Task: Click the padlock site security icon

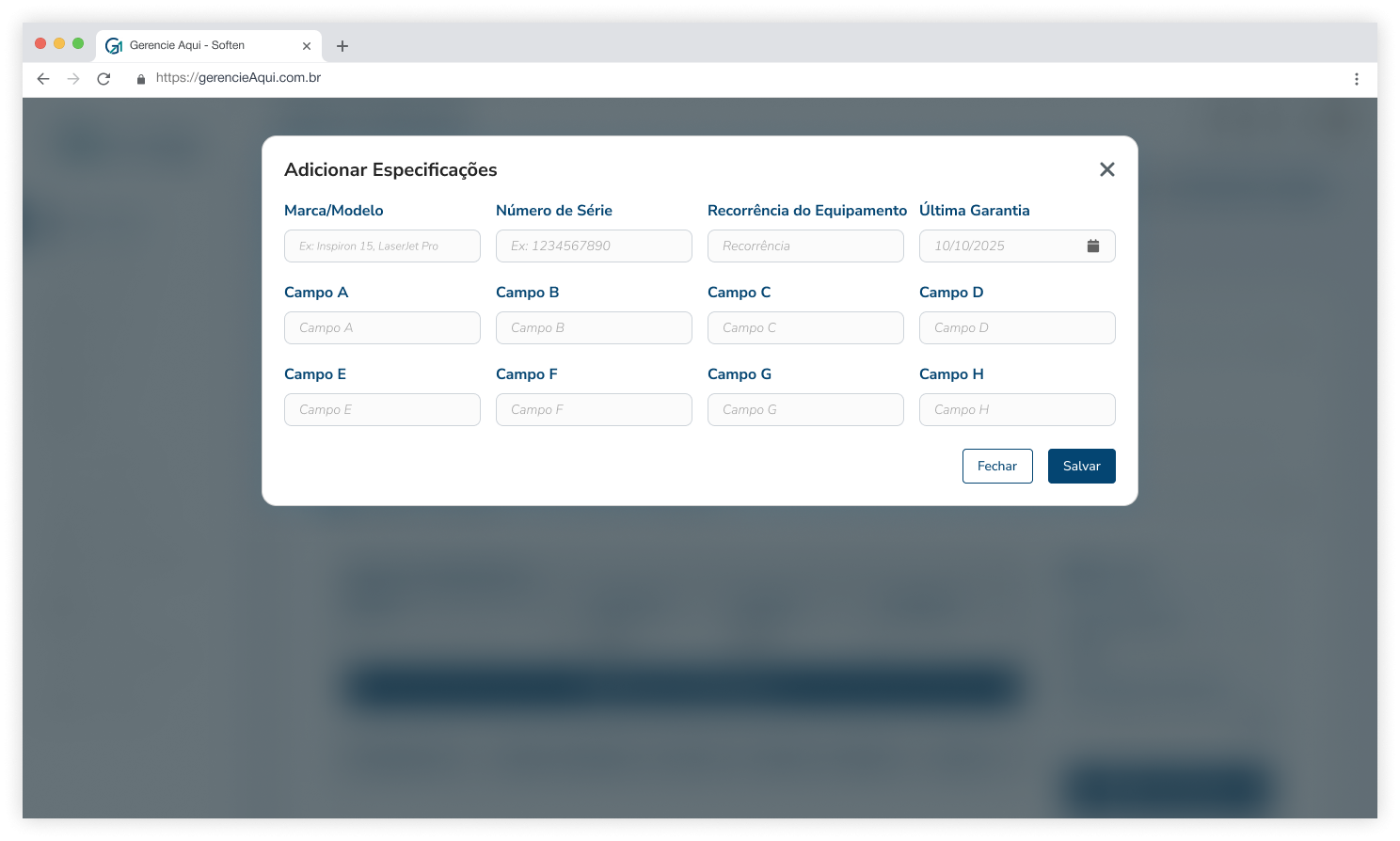Action: pyautogui.click(x=141, y=79)
